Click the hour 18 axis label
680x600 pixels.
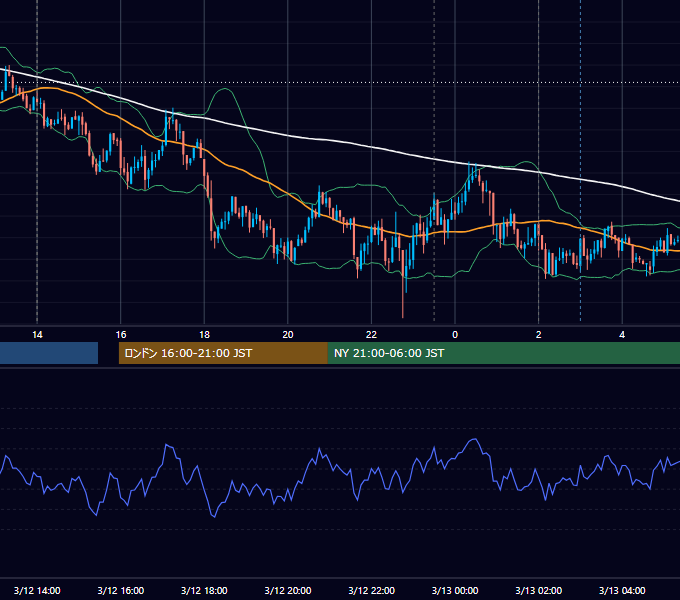tap(204, 335)
